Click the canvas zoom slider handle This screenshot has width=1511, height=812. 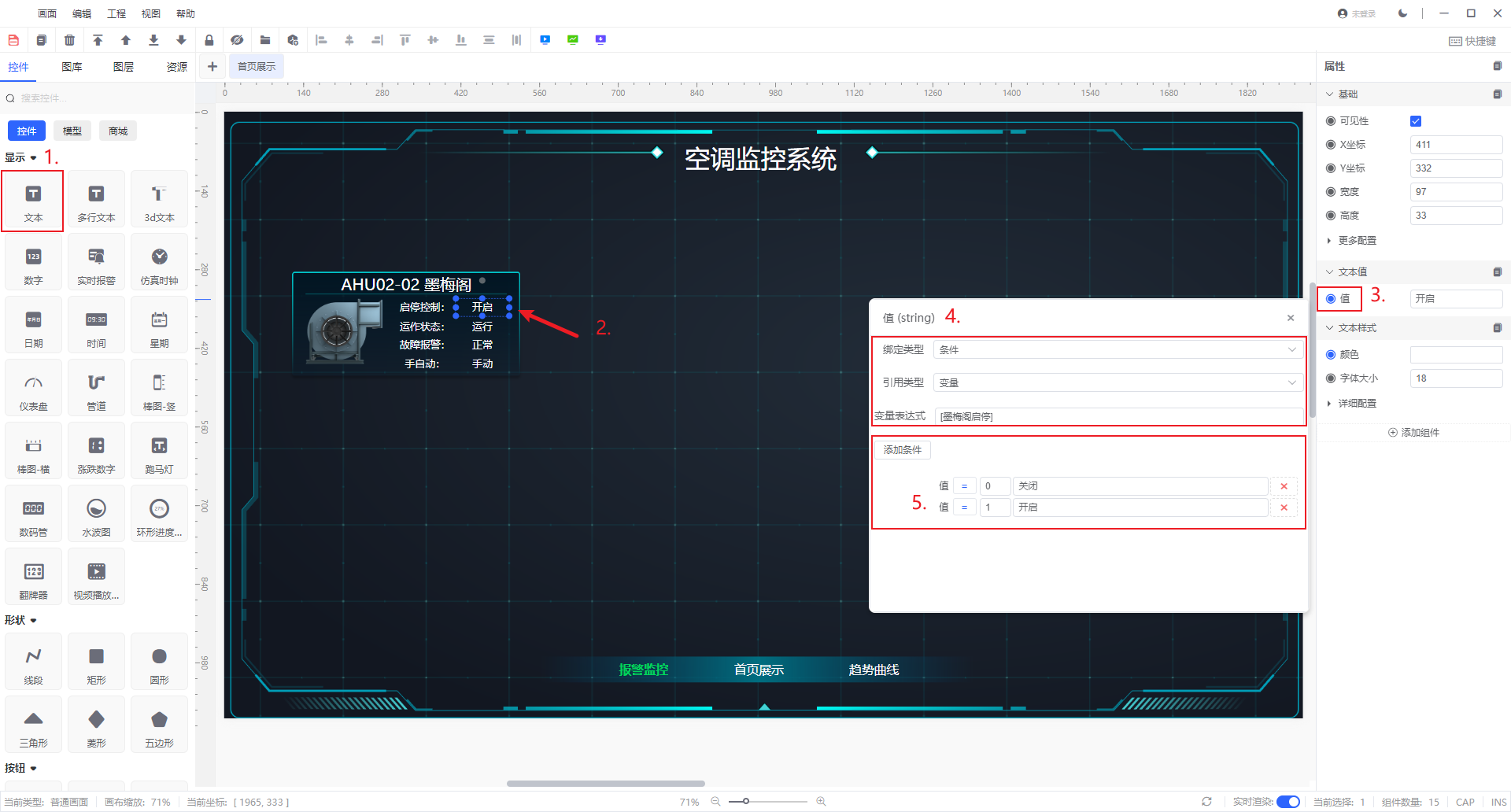pos(745,802)
